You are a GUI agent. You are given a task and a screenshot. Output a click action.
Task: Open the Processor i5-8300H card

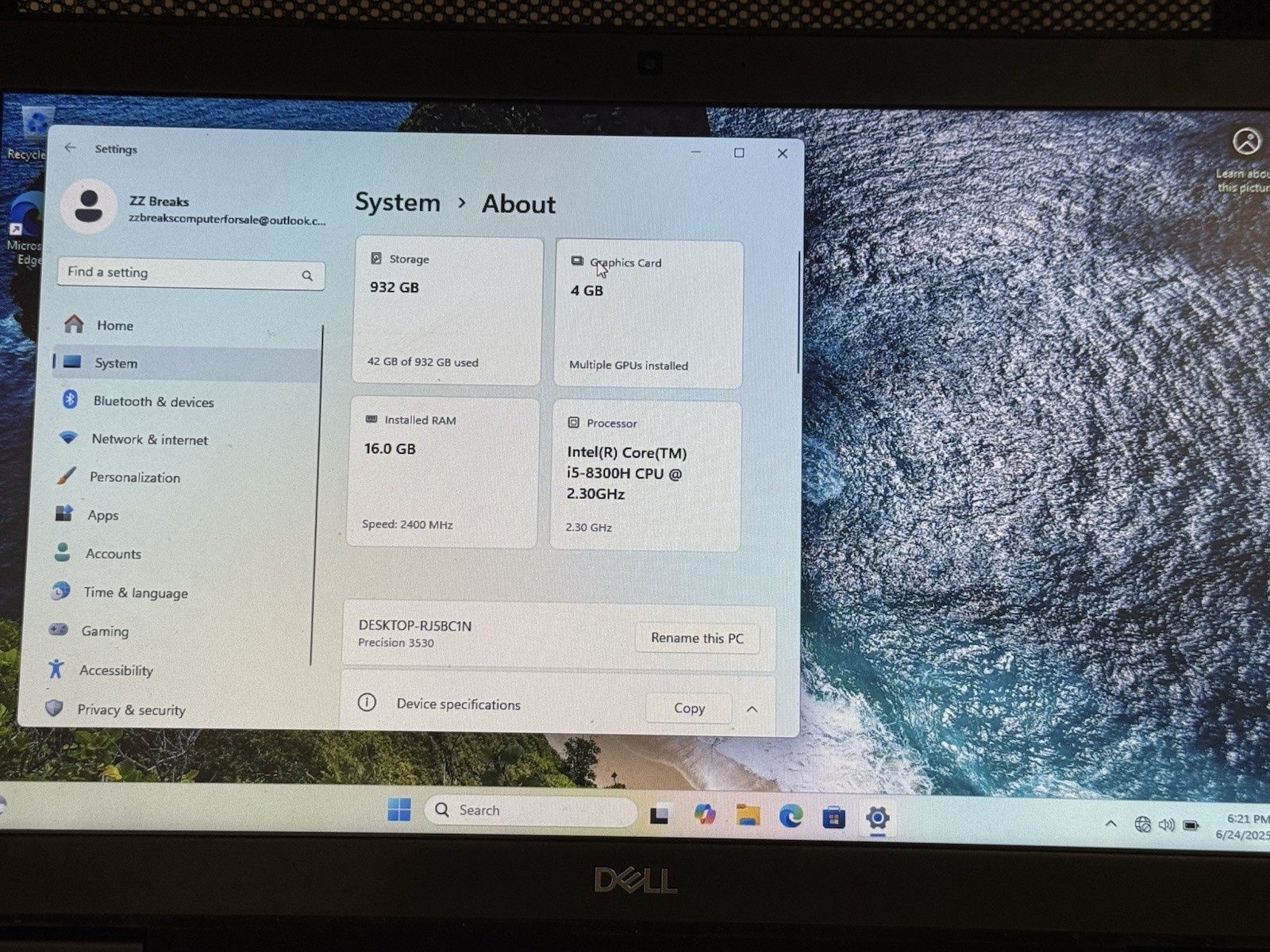click(x=646, y=476)
